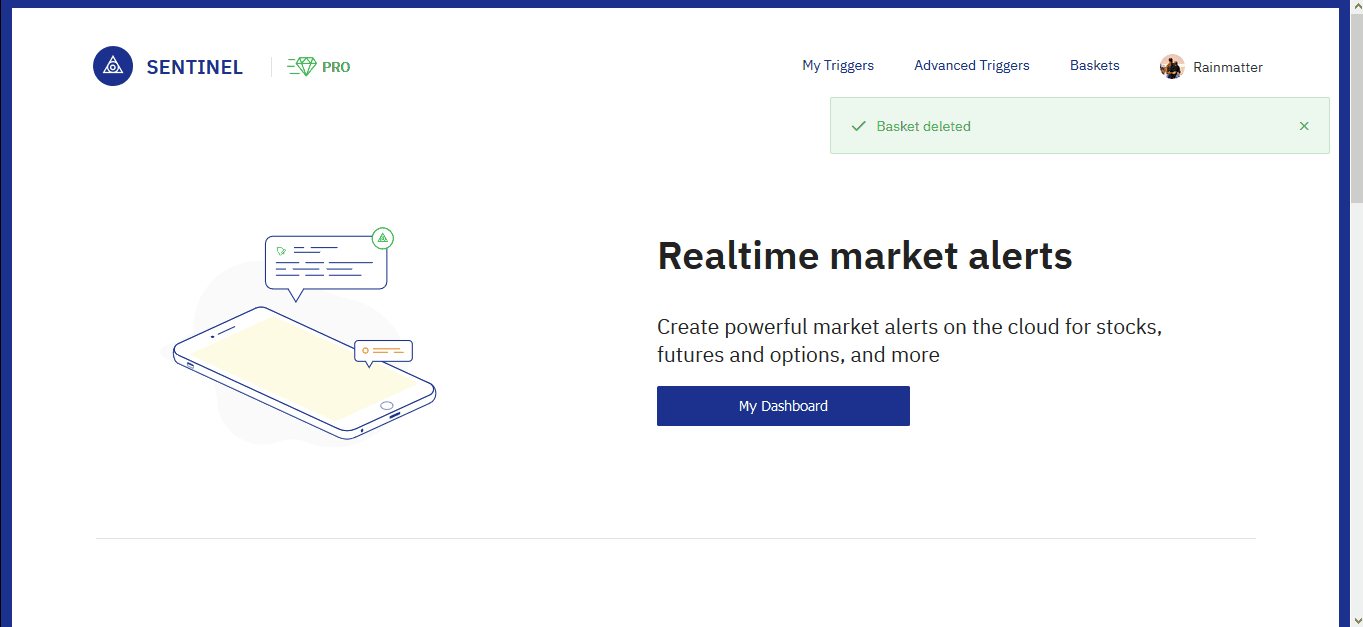
Task: Open the Baskets page
Action: [x=1095, y=66]
